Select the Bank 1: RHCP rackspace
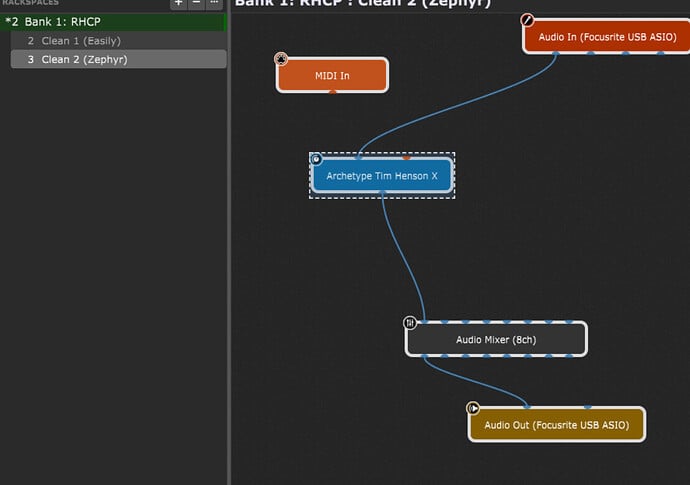This screenshot has height=485, width=690. (113, 21)
